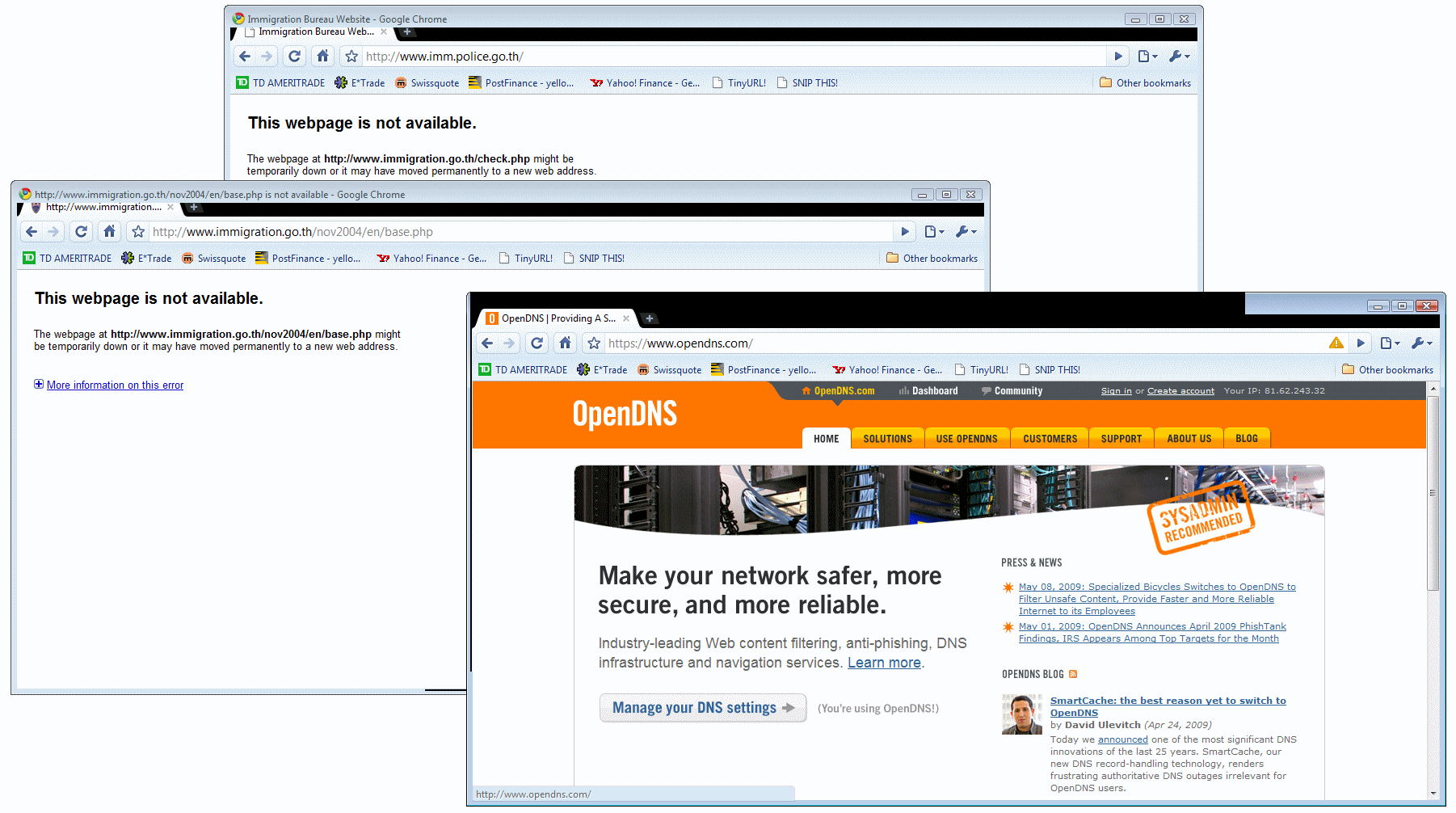
Task: Open new tab in the OpenDNS window
Action: point(649,318)
